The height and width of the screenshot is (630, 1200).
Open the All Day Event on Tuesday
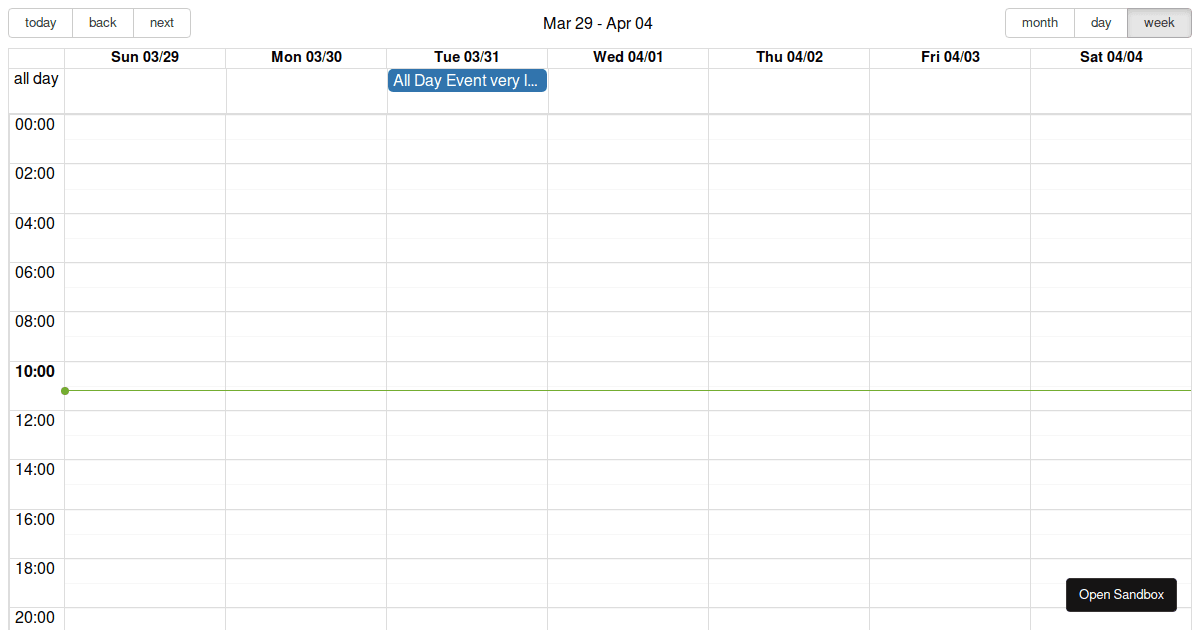coord(467,81)
